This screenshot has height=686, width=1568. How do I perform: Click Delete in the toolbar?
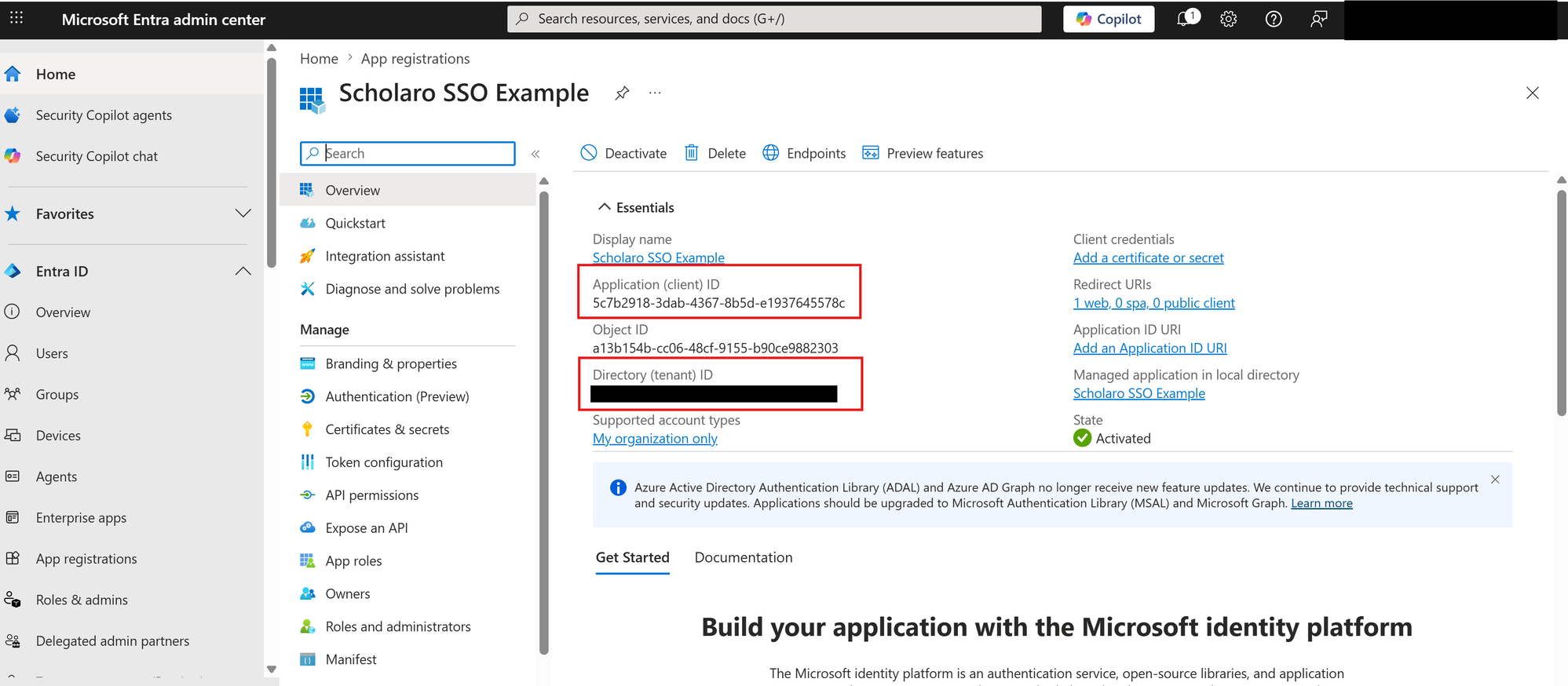(x=715, y=153)
